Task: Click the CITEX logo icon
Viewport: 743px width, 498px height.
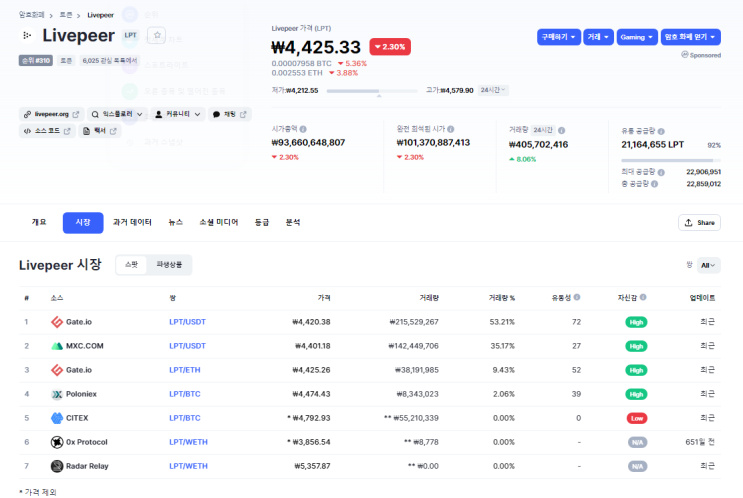Action: (57, 418)
